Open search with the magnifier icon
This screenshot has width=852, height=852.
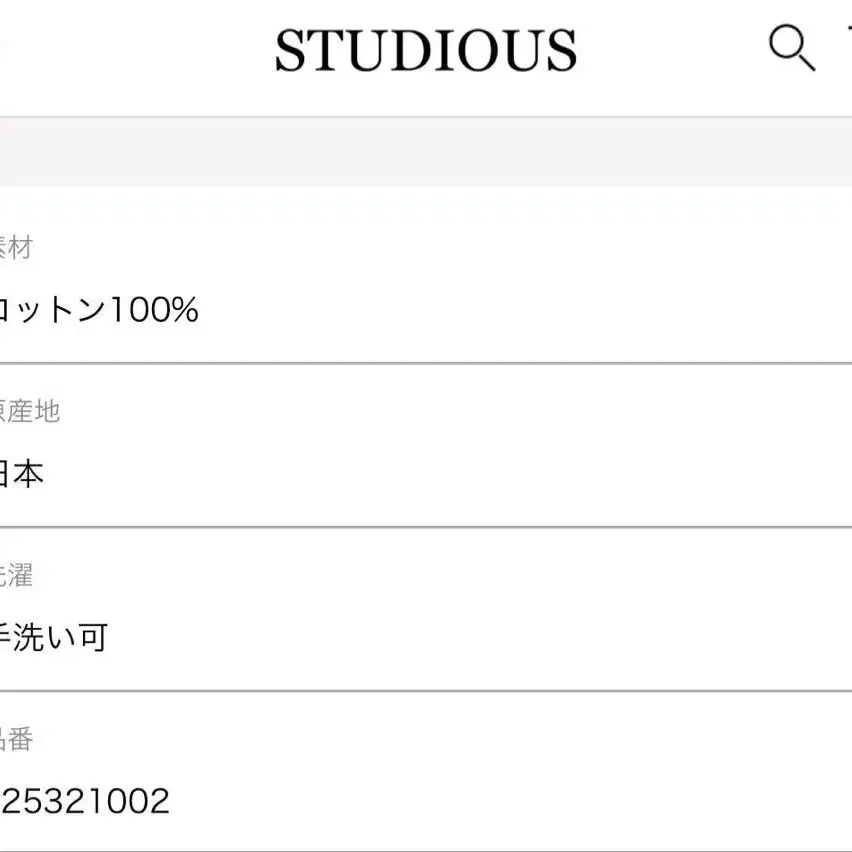click(x=792, y=47)
